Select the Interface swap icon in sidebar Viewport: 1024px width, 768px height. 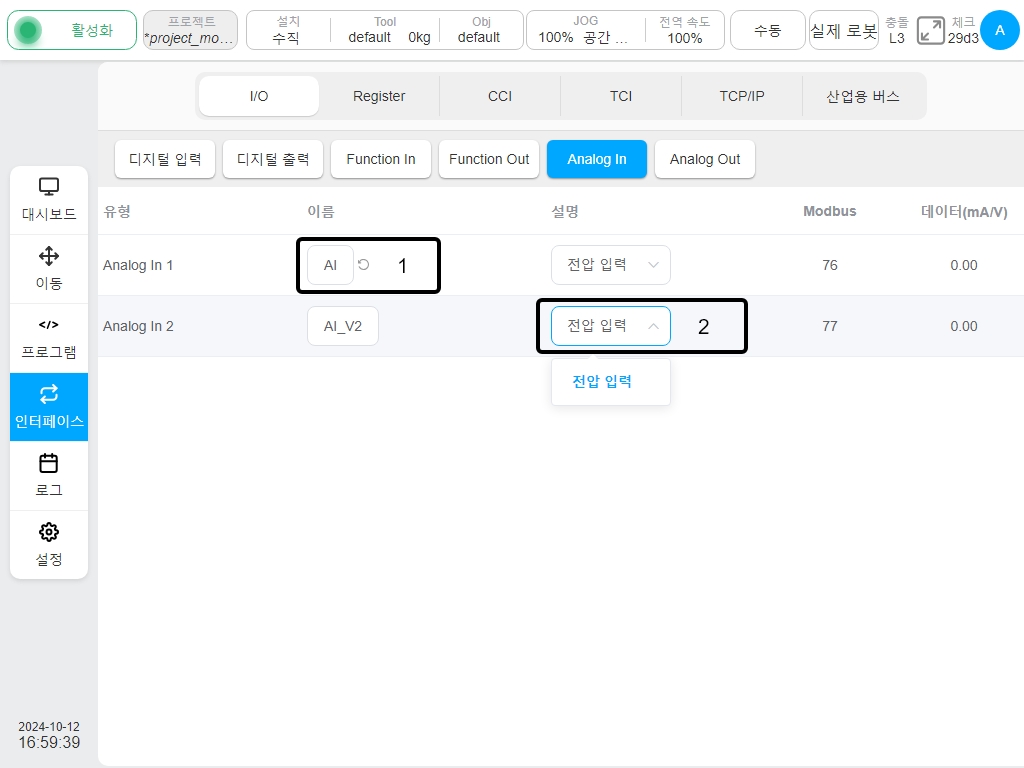tap(49, 394)
